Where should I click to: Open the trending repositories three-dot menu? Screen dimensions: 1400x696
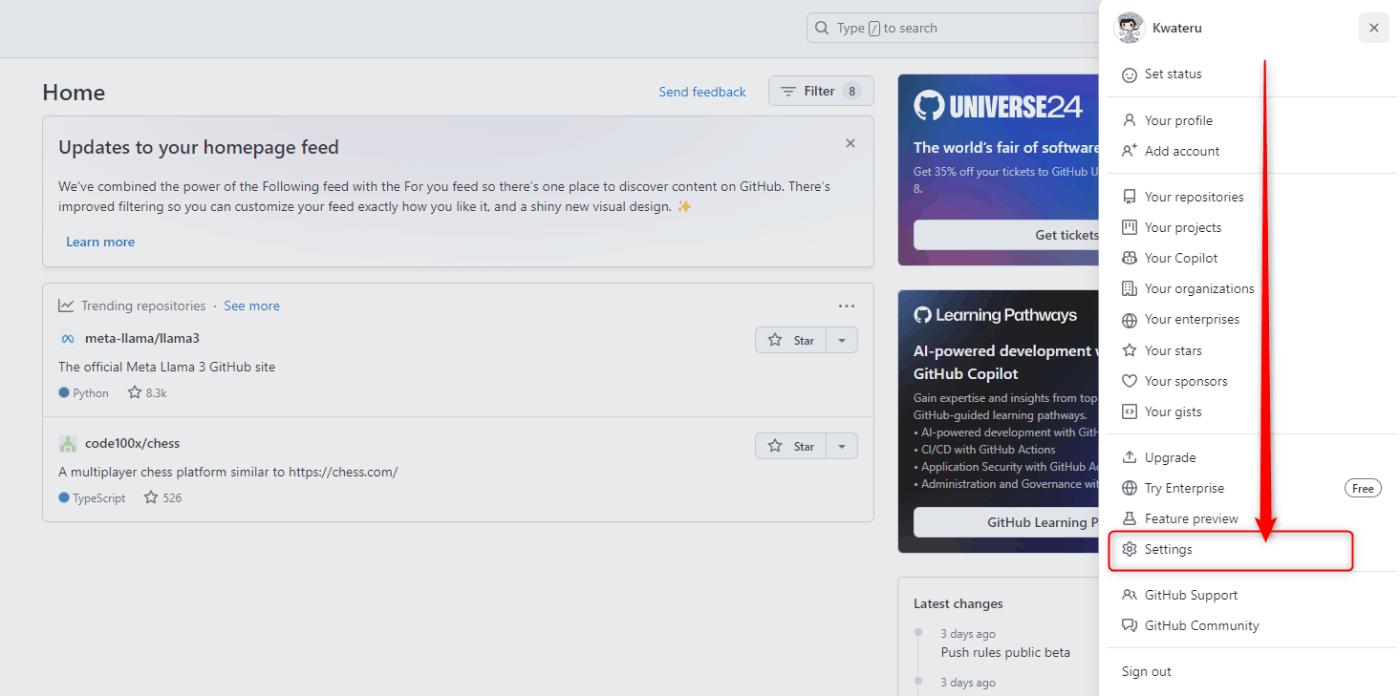tap(846, 306)
